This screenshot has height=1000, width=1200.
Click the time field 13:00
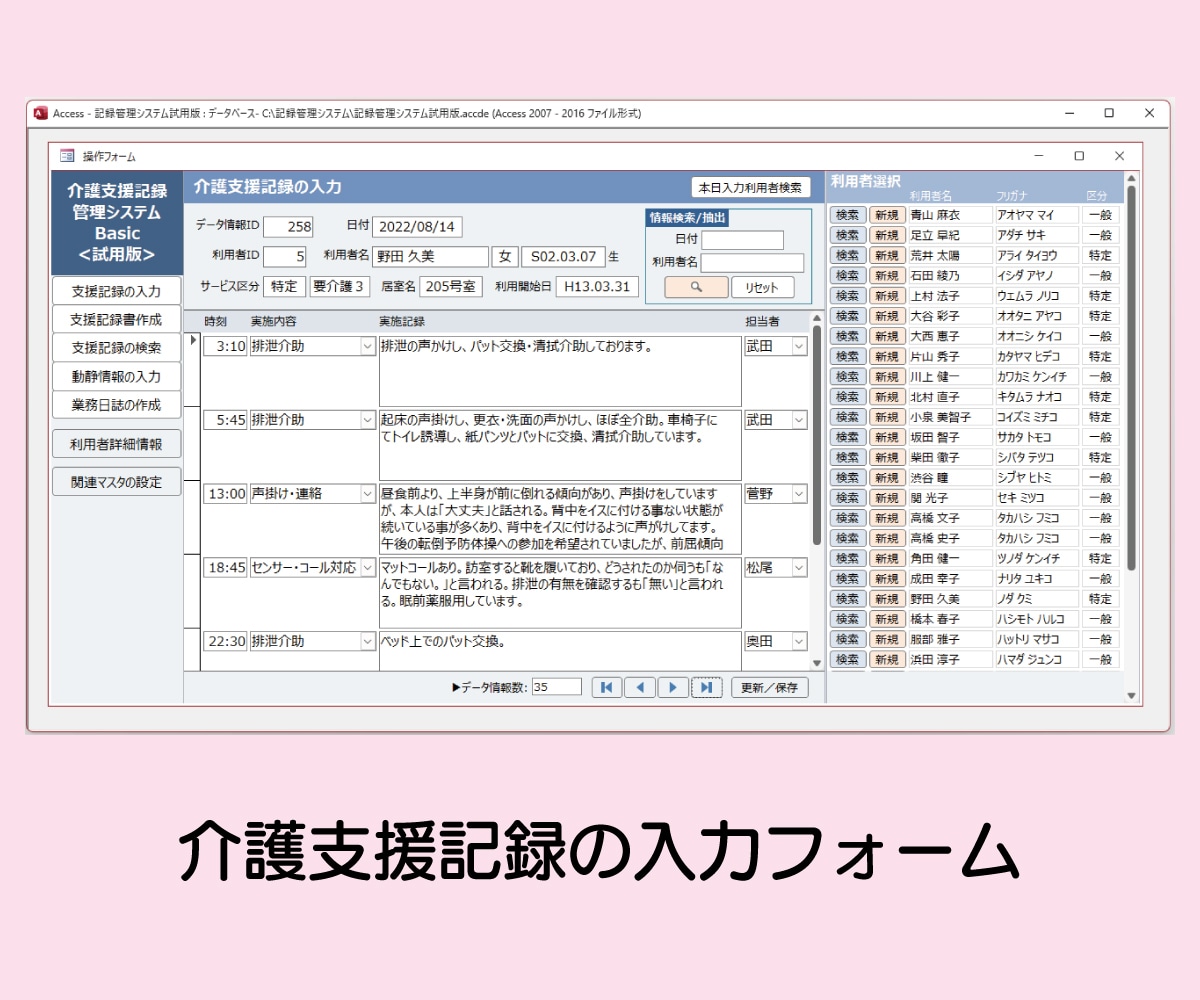click(x=225, y=494)
